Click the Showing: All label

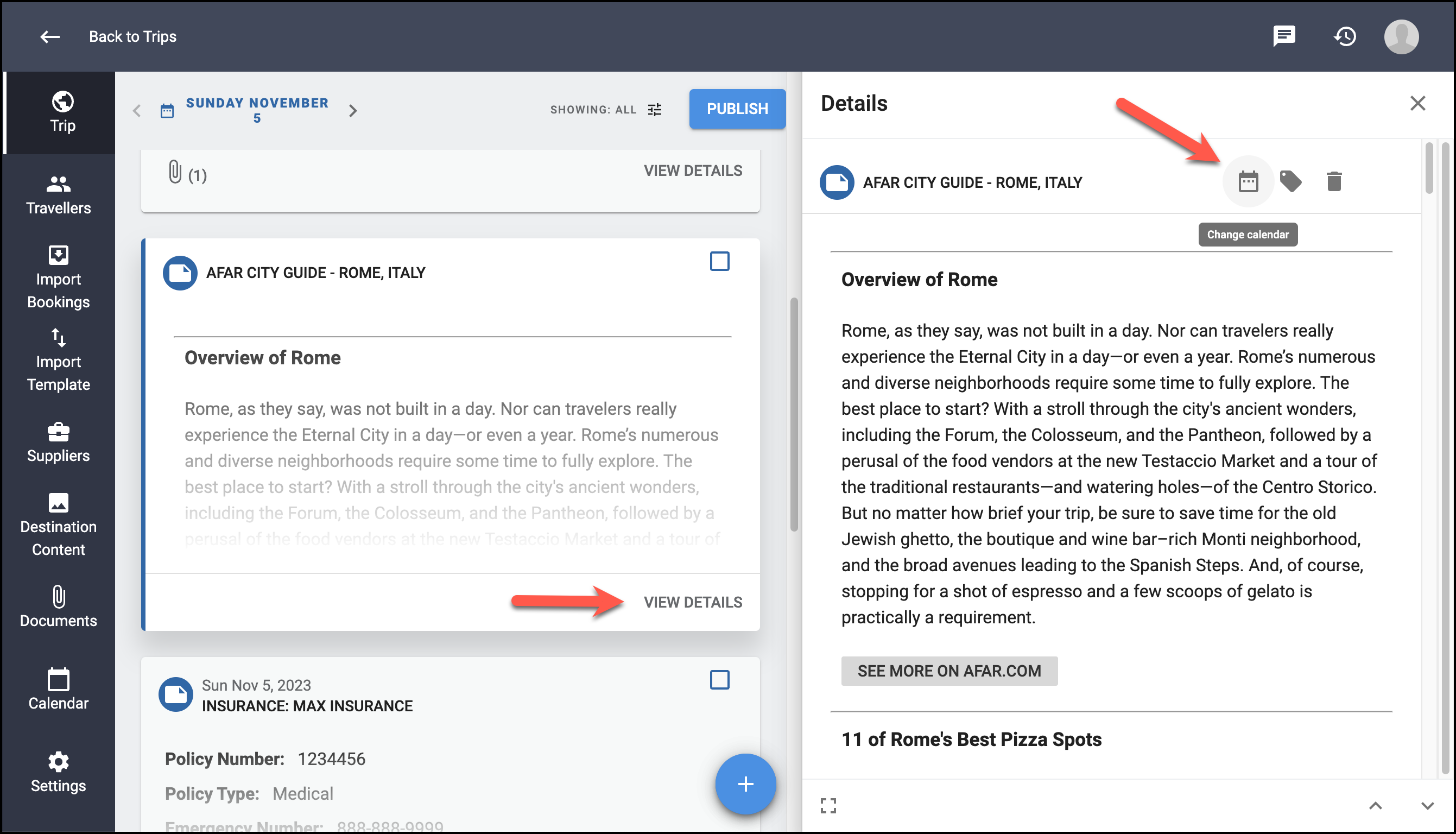point(593,109)
